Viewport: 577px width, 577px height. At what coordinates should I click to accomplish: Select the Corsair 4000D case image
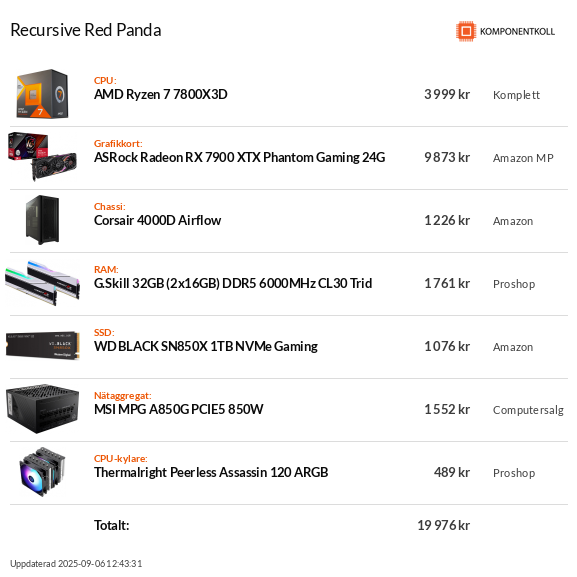click(42, 220)
